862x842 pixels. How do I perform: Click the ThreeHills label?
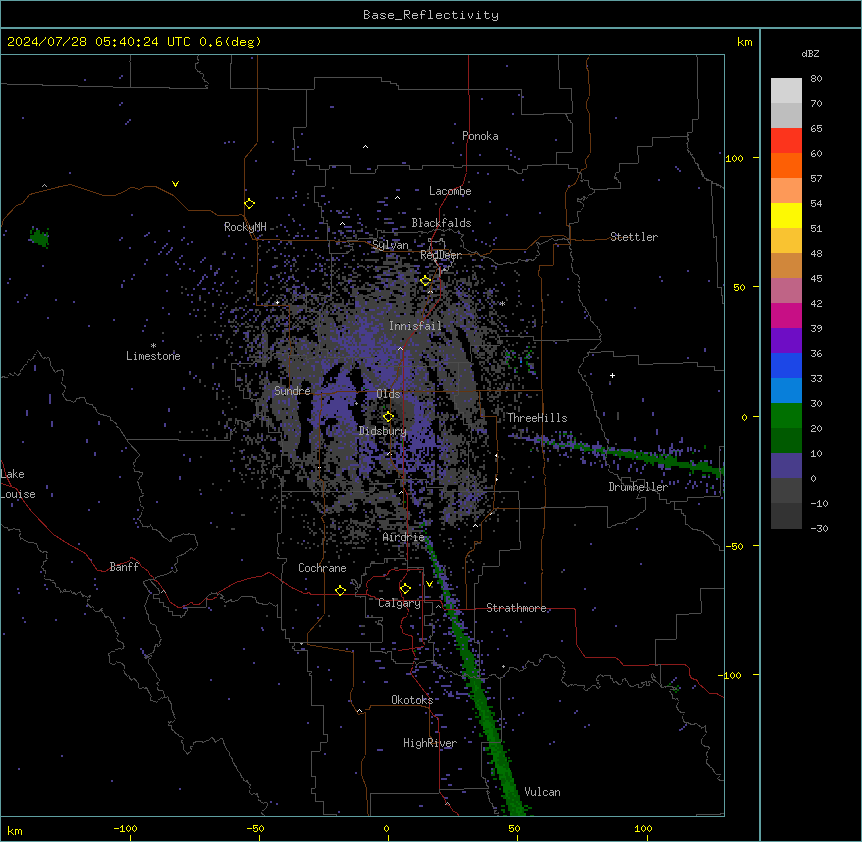click(537, 418)
